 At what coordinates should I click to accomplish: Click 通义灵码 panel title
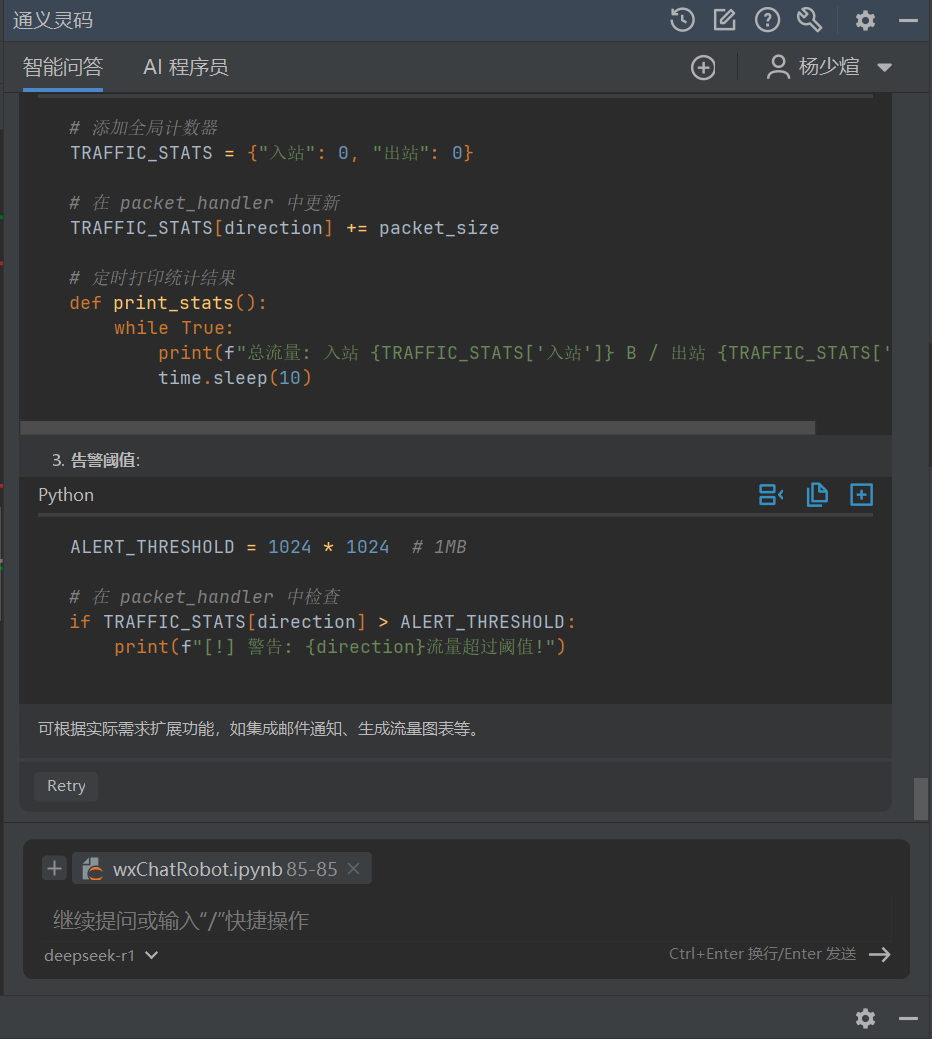(x=53, y=21)
